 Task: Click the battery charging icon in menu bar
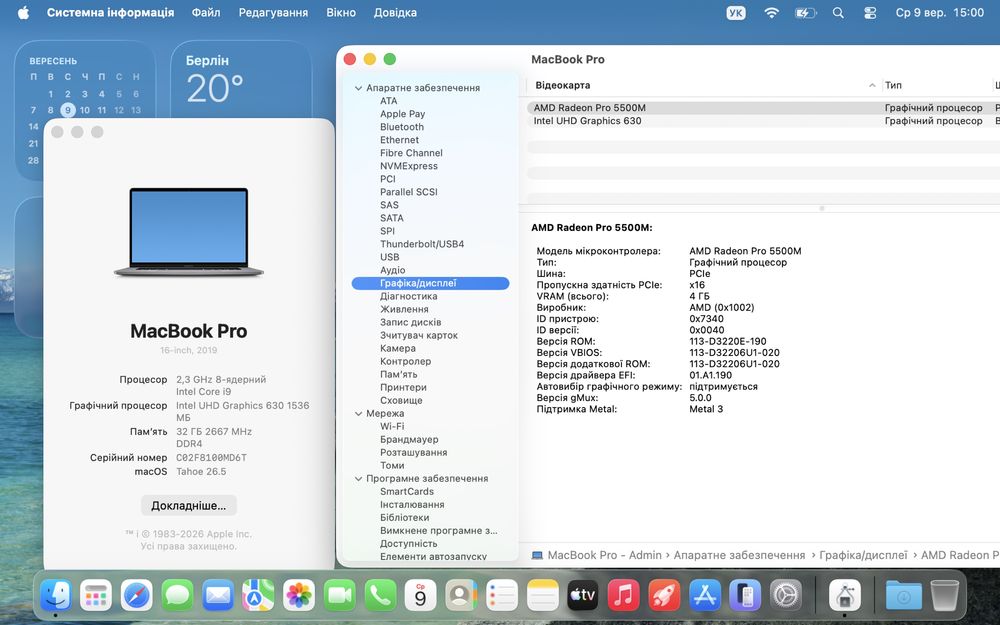805,13
